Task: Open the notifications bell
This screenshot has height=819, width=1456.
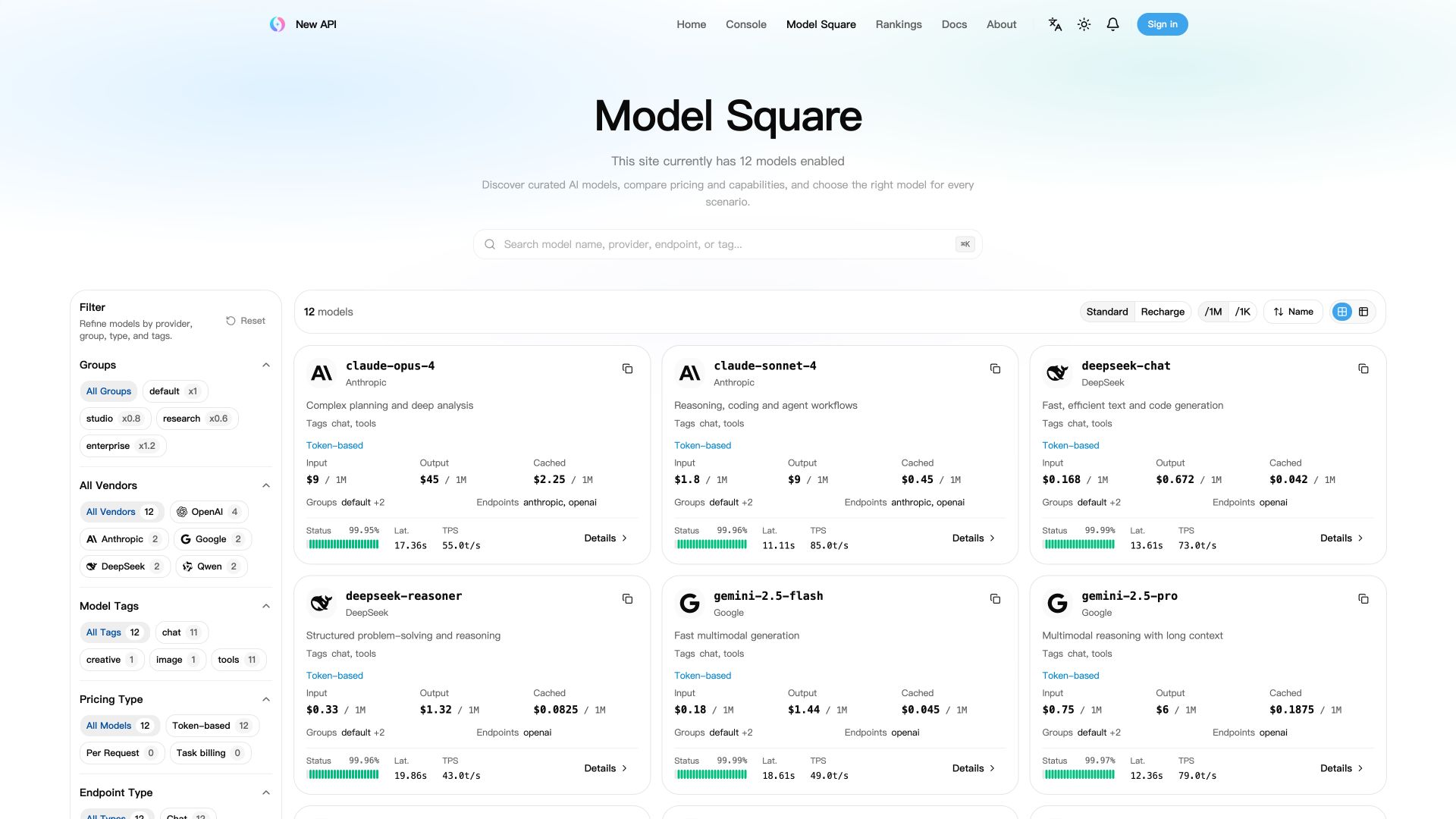Action: pos(1112,24)
